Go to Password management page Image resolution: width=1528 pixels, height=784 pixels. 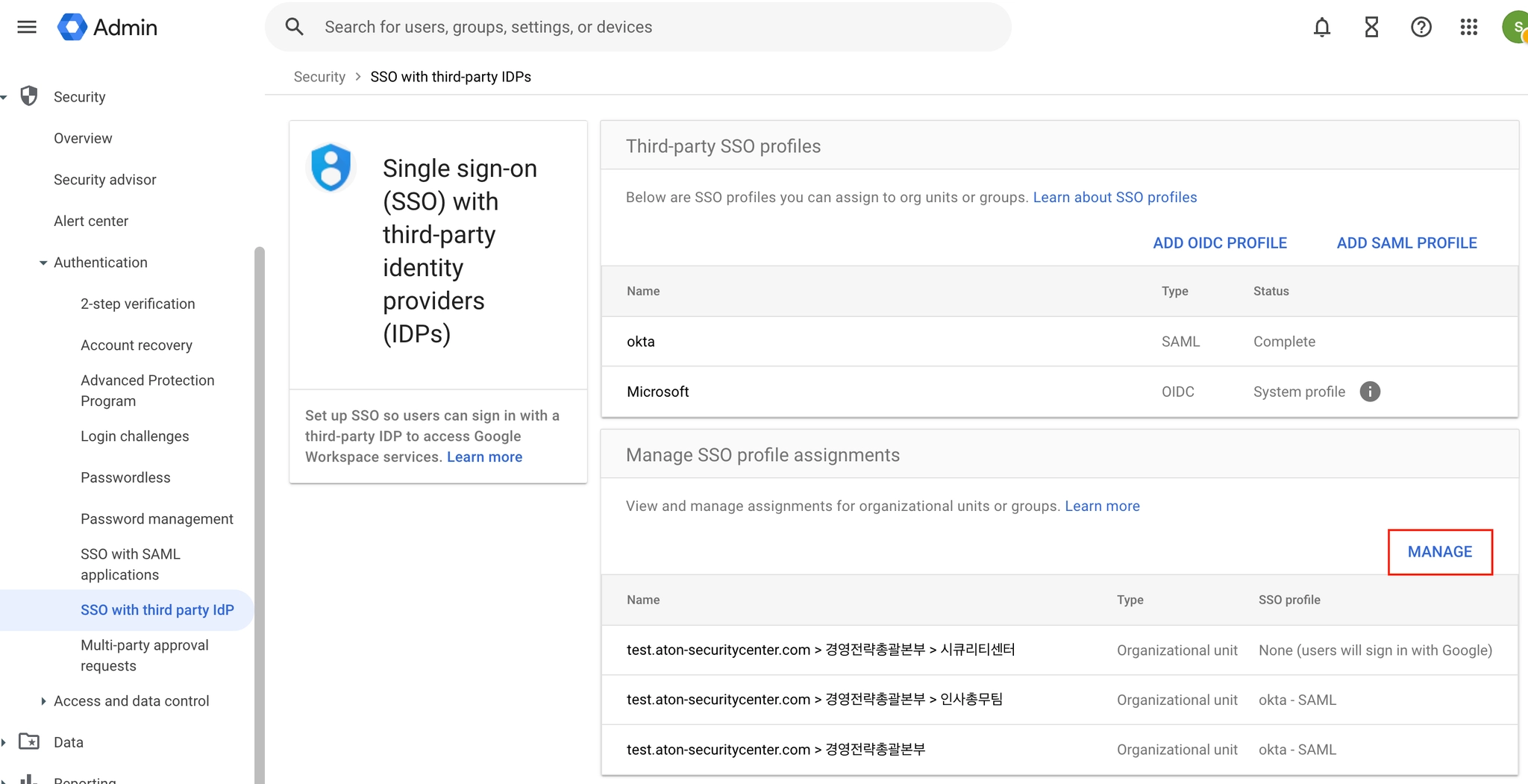(157, 518)
